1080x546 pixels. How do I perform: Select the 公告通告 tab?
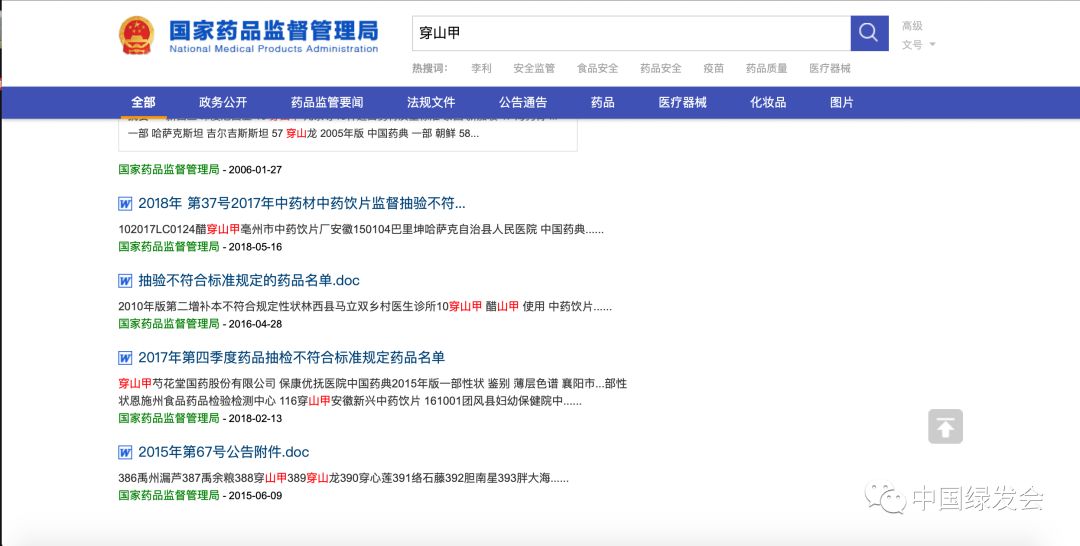(x=523, y=103)
